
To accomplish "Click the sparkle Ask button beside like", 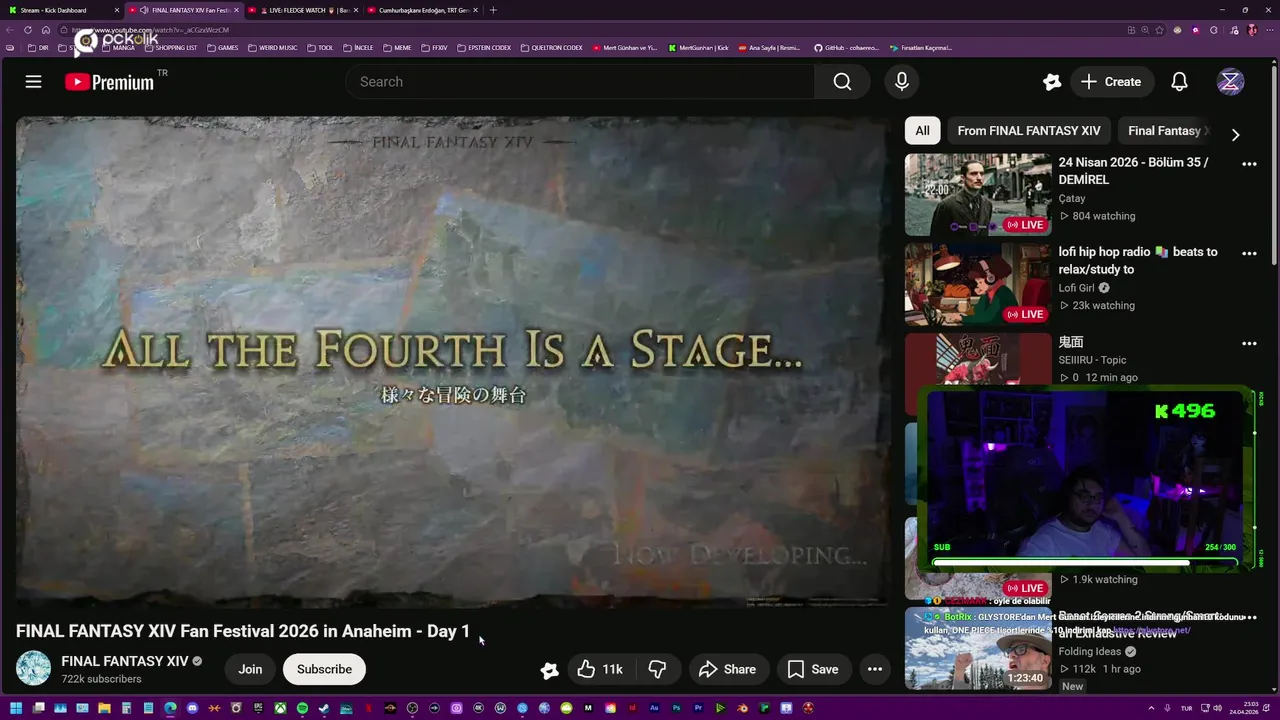I will tap(549, 670).
